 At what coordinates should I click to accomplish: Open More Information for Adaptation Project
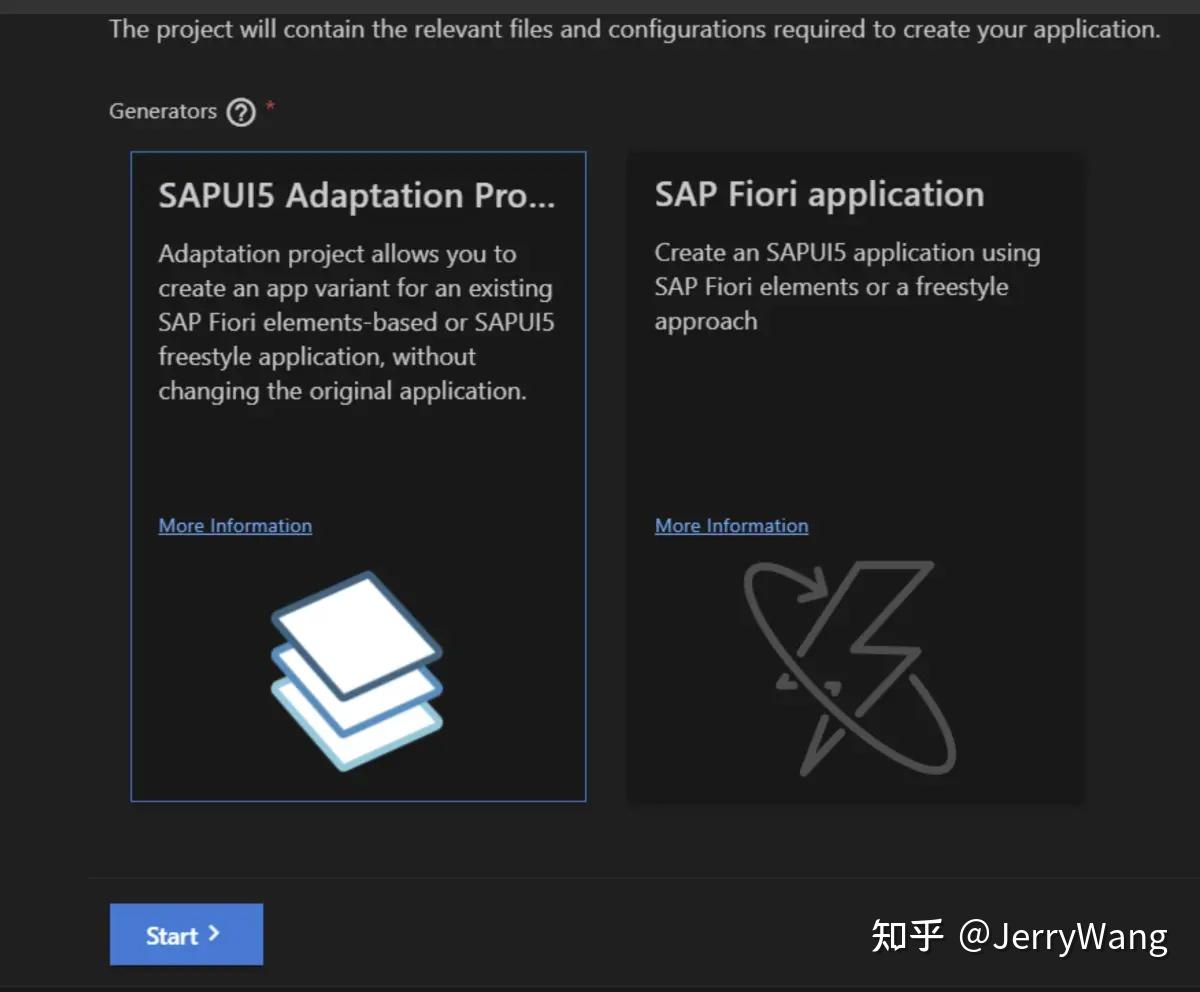coord(234,525)
